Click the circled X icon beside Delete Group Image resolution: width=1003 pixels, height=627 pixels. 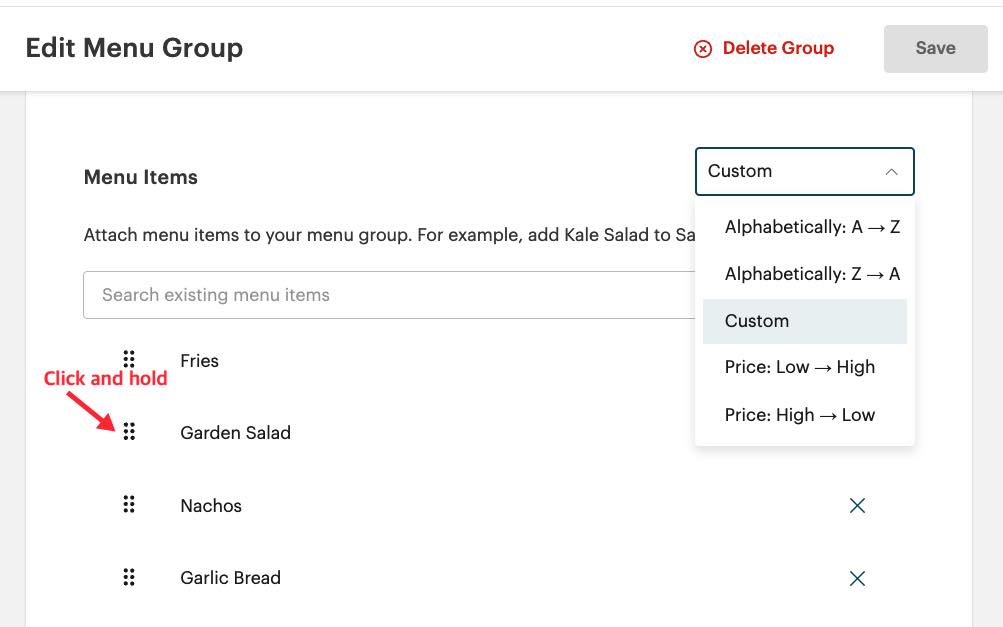click(x=703, y=48)
